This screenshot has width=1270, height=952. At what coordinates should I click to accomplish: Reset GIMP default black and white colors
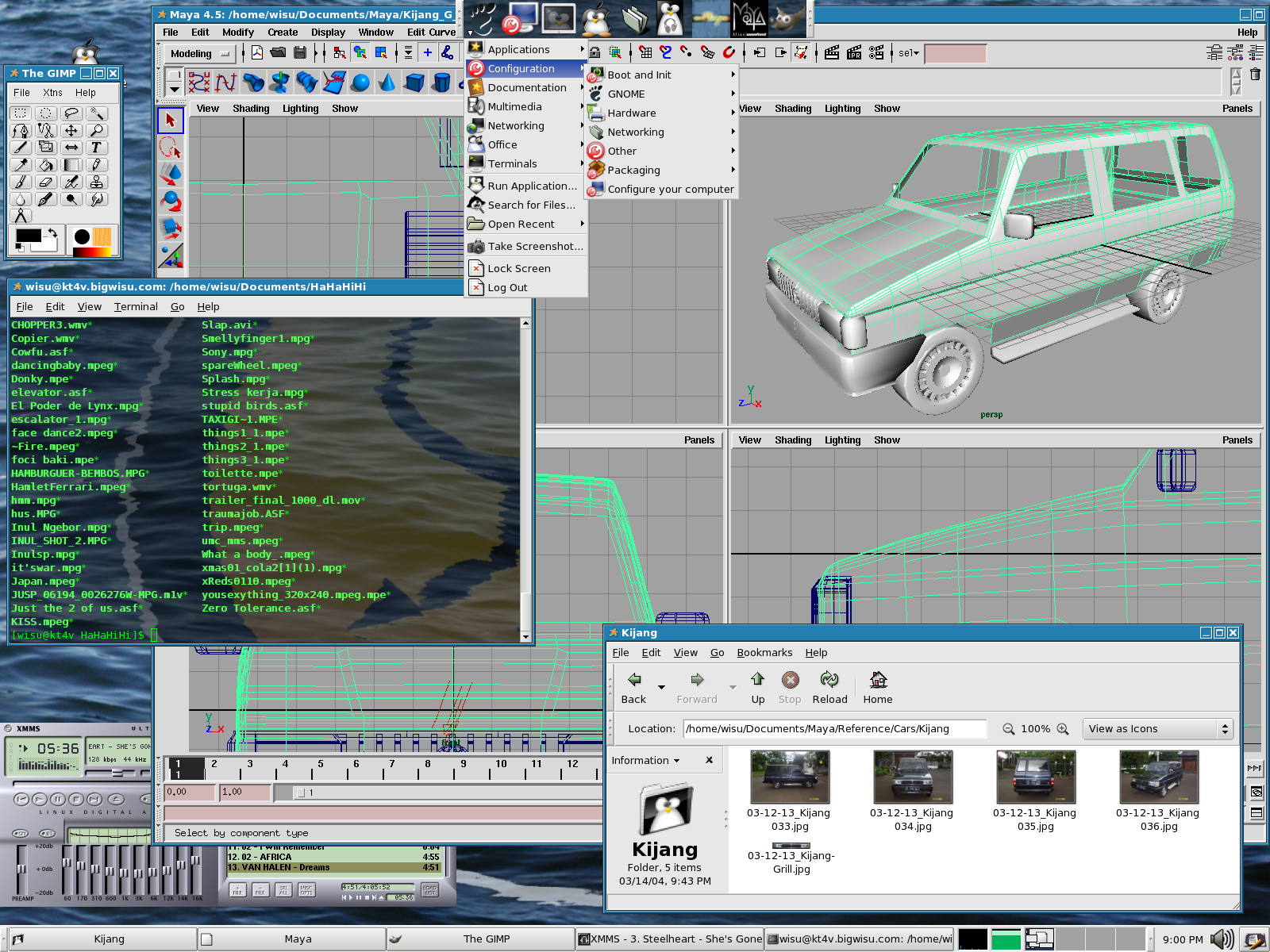(19, 249)
